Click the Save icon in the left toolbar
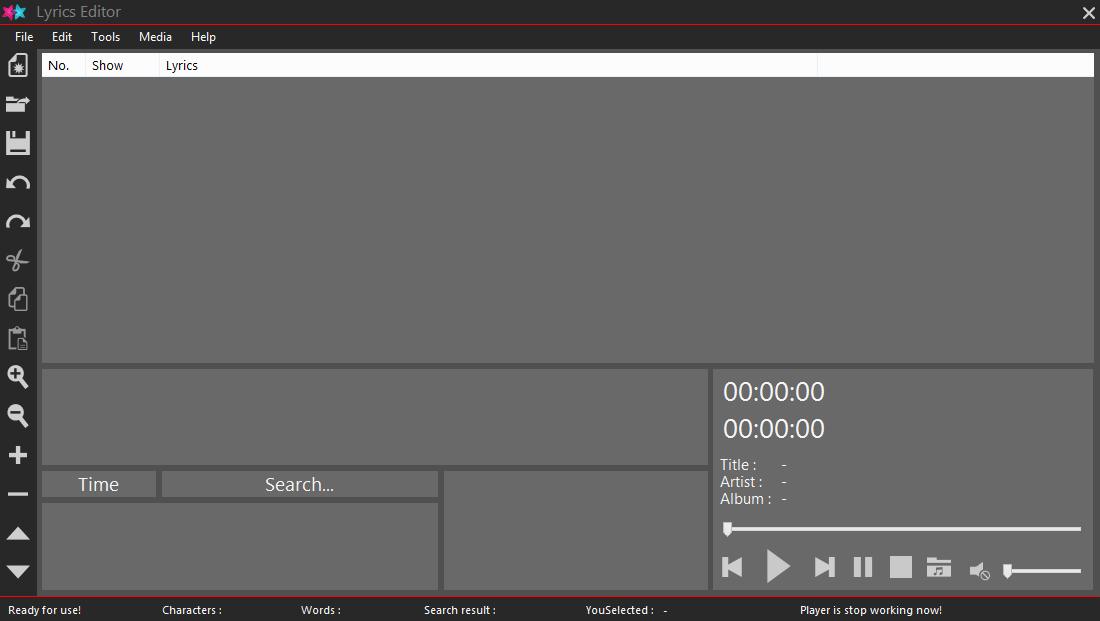Screen dimensions: 1100x621 (x=17, y=143)
